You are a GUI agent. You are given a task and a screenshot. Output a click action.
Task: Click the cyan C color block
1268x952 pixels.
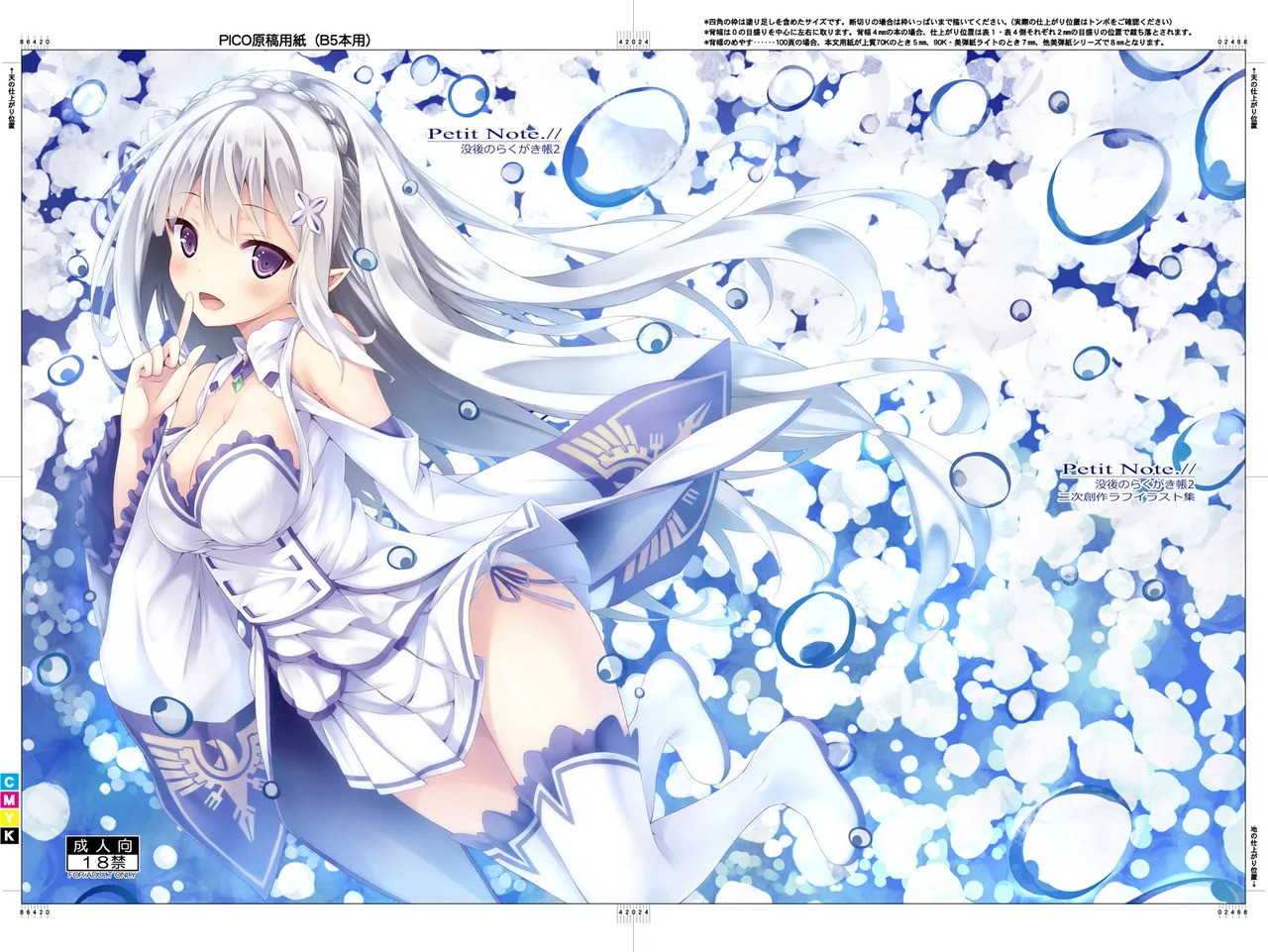click(9, 782)
